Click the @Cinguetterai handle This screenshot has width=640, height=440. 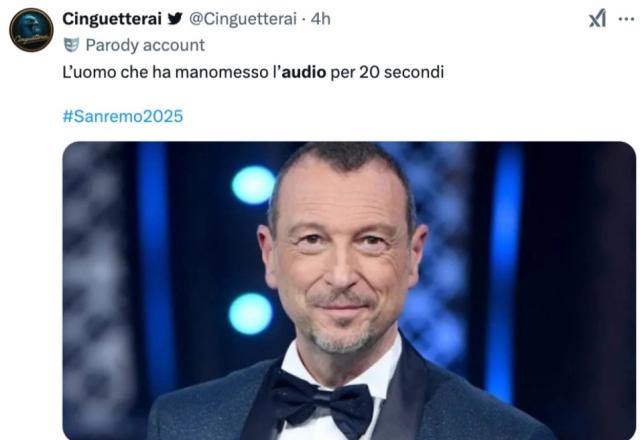242,19
